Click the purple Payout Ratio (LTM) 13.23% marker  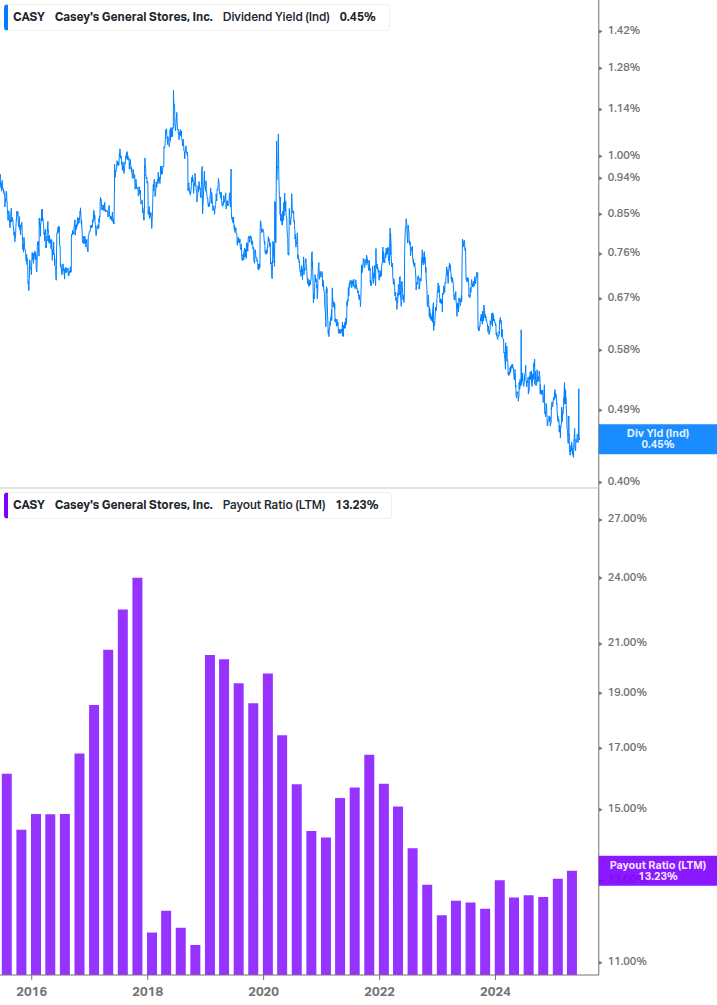(657, 871)
